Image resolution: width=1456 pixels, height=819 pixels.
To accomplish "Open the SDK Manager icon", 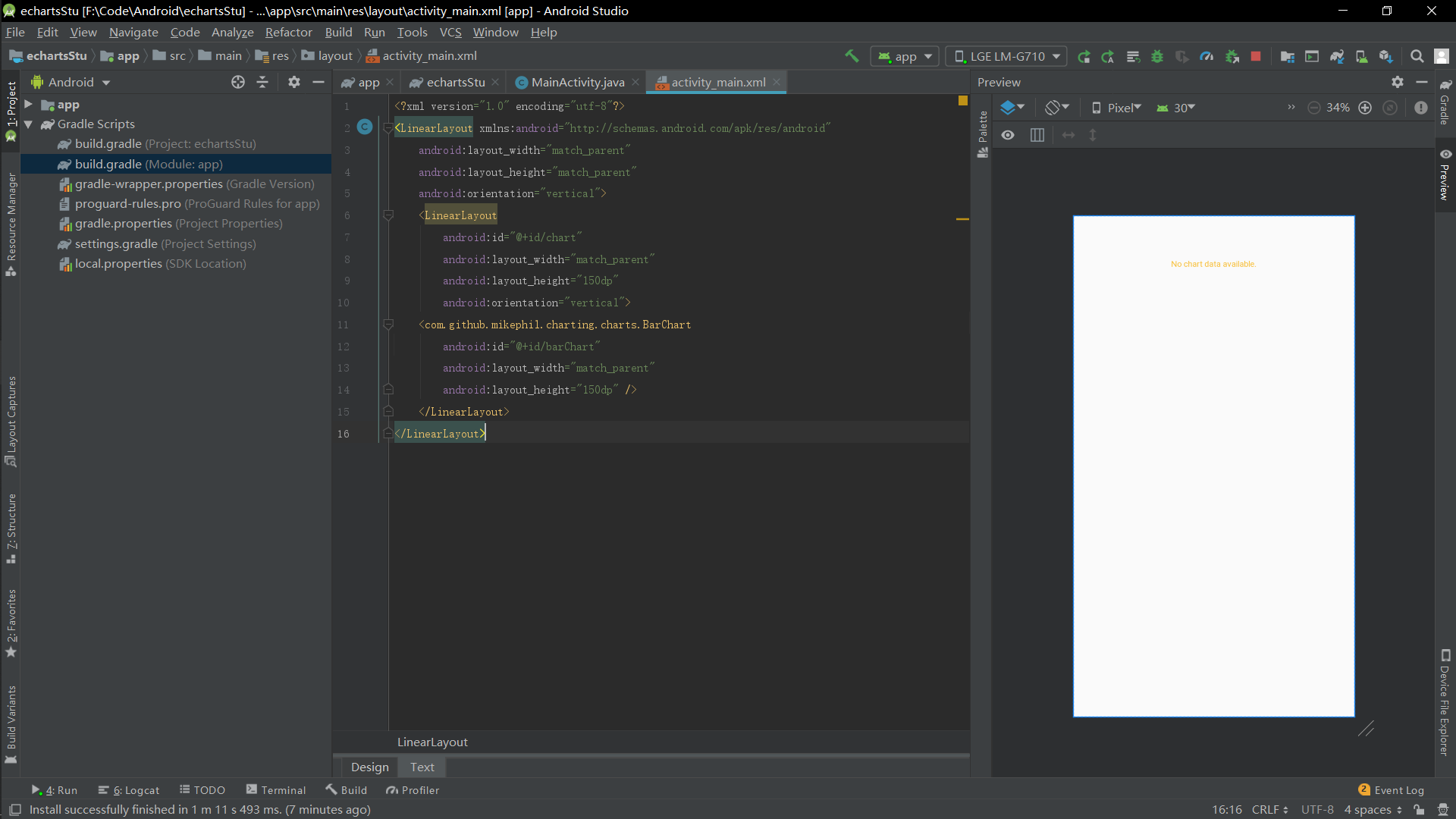I will point(1386,56).
